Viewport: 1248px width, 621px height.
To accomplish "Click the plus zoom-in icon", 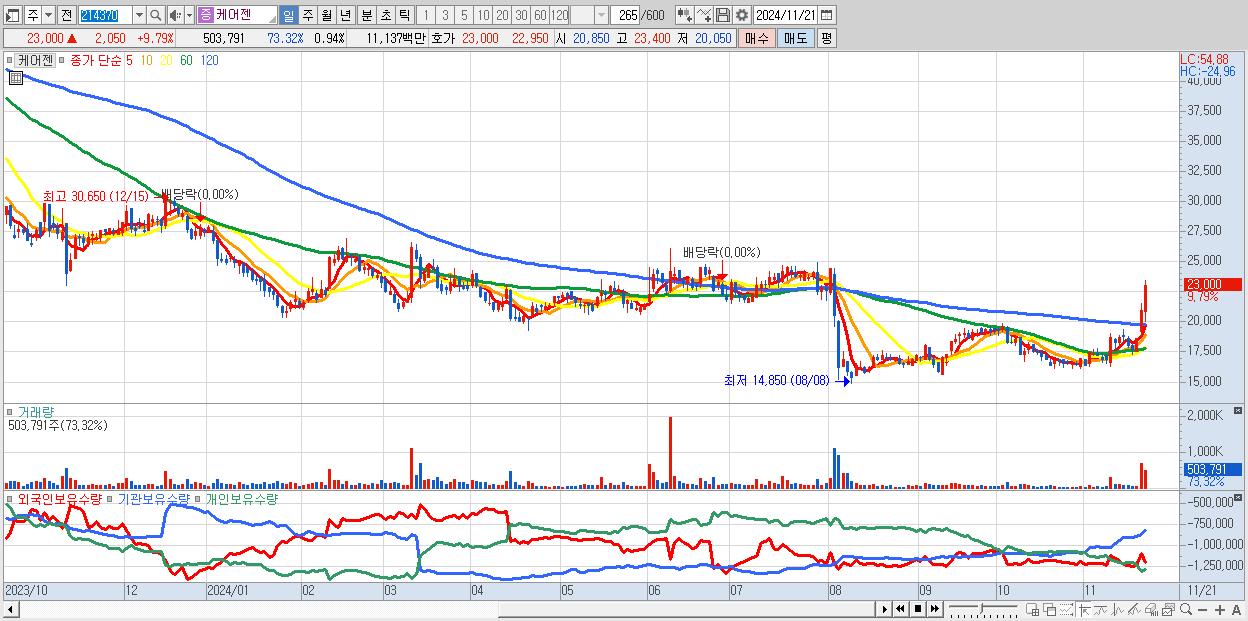I will point(1220,609).
